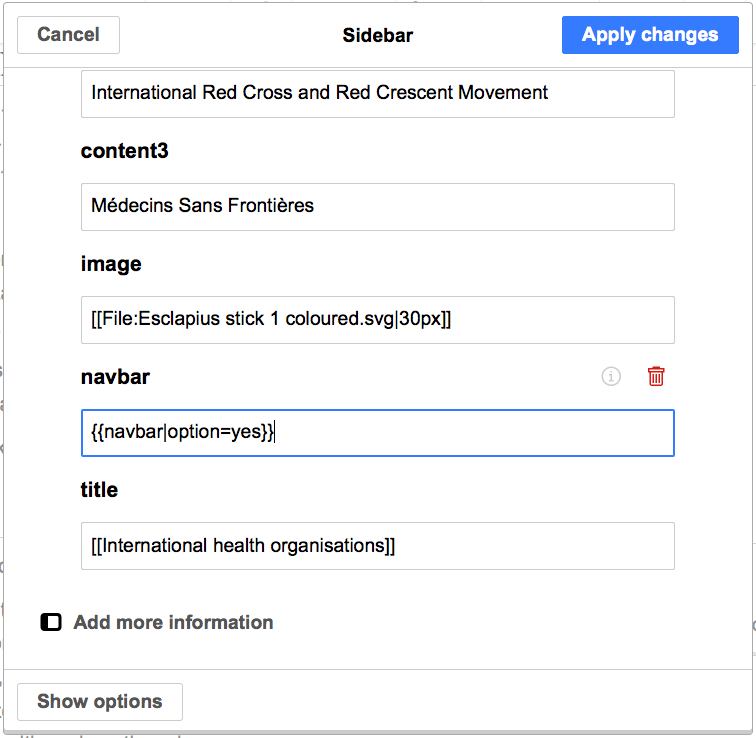Open Show options at the bottom
The image size is (756, 738).
(100, 701)
